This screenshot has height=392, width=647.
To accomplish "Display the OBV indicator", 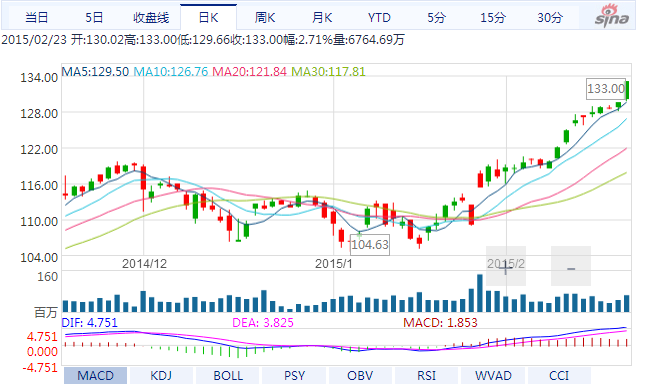I will click(360, 376).
